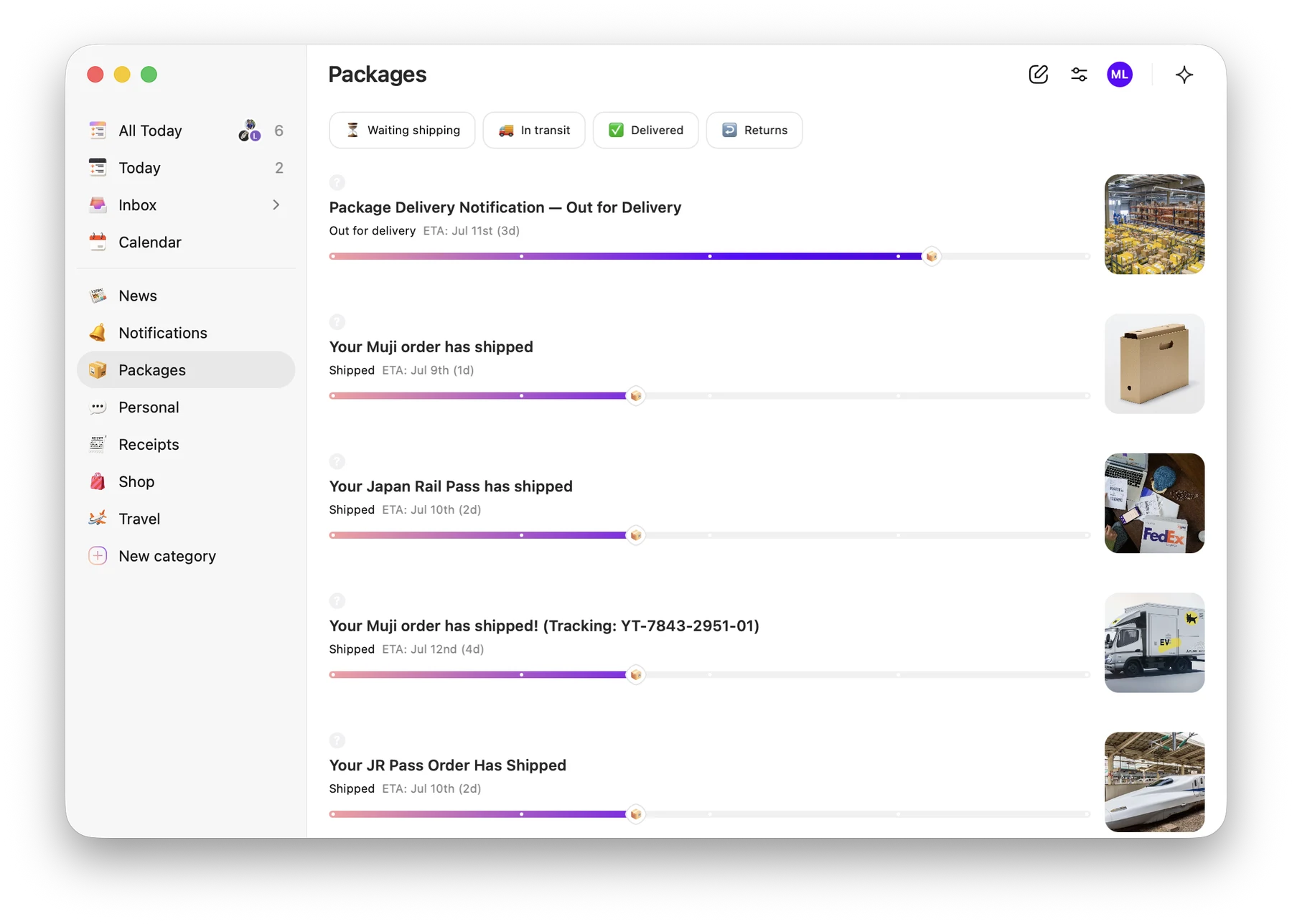Image resolution: width=1292 pixels, height=924 pixels.
Task: Open the bullet train thumbnail
Action: 1154,782
